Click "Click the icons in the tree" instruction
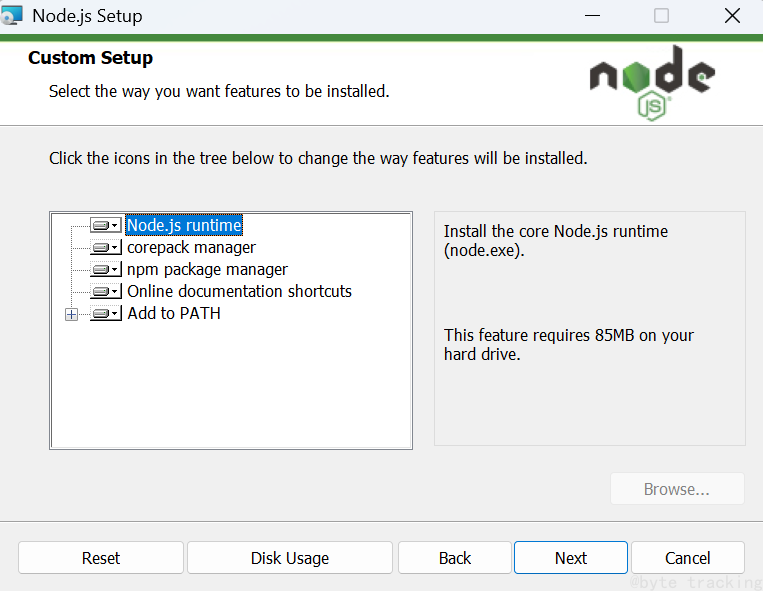The height and width of the screenshot is (591, 763). click(318, 159)
